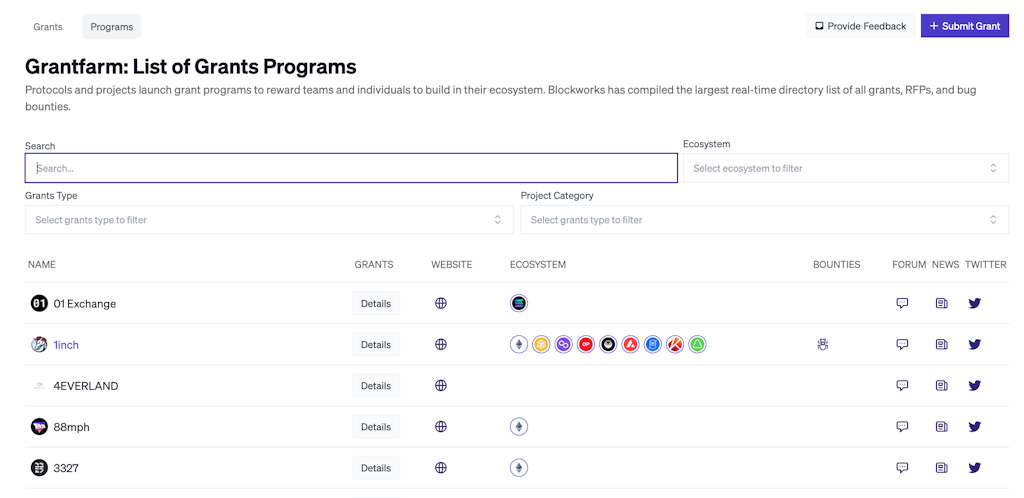Open the bug bounties icon for 1inch

pos(822,344)
